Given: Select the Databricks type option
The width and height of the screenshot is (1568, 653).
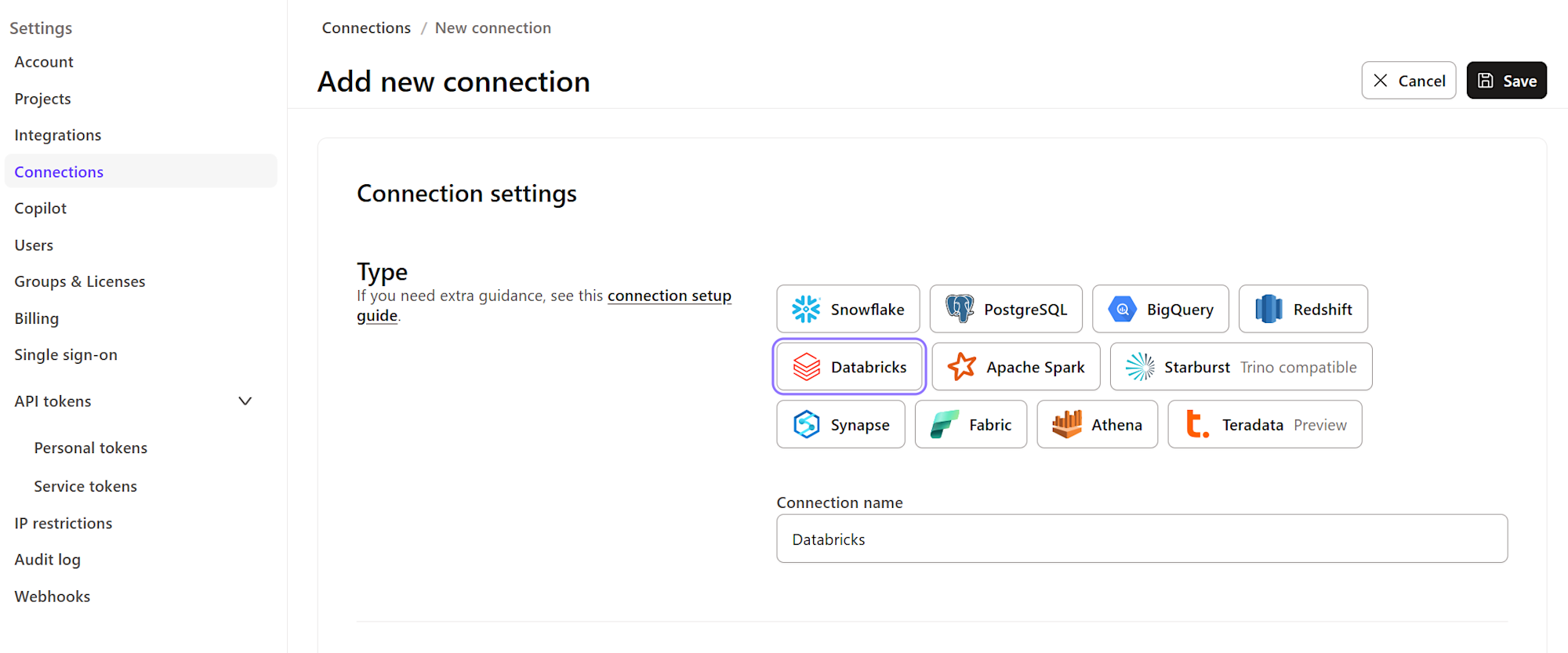Looking at the screenshot, I should point(849,367).
